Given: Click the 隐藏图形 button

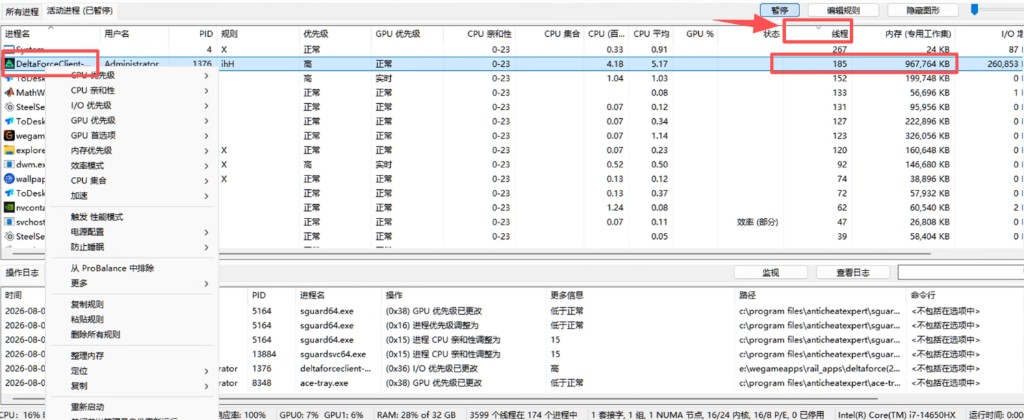Looking at the screenshot, I should (923, 10).
